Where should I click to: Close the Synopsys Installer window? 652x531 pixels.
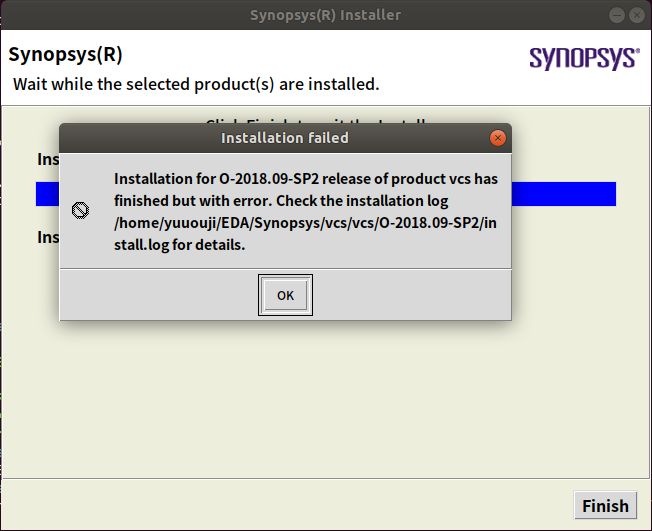(636, 14)
